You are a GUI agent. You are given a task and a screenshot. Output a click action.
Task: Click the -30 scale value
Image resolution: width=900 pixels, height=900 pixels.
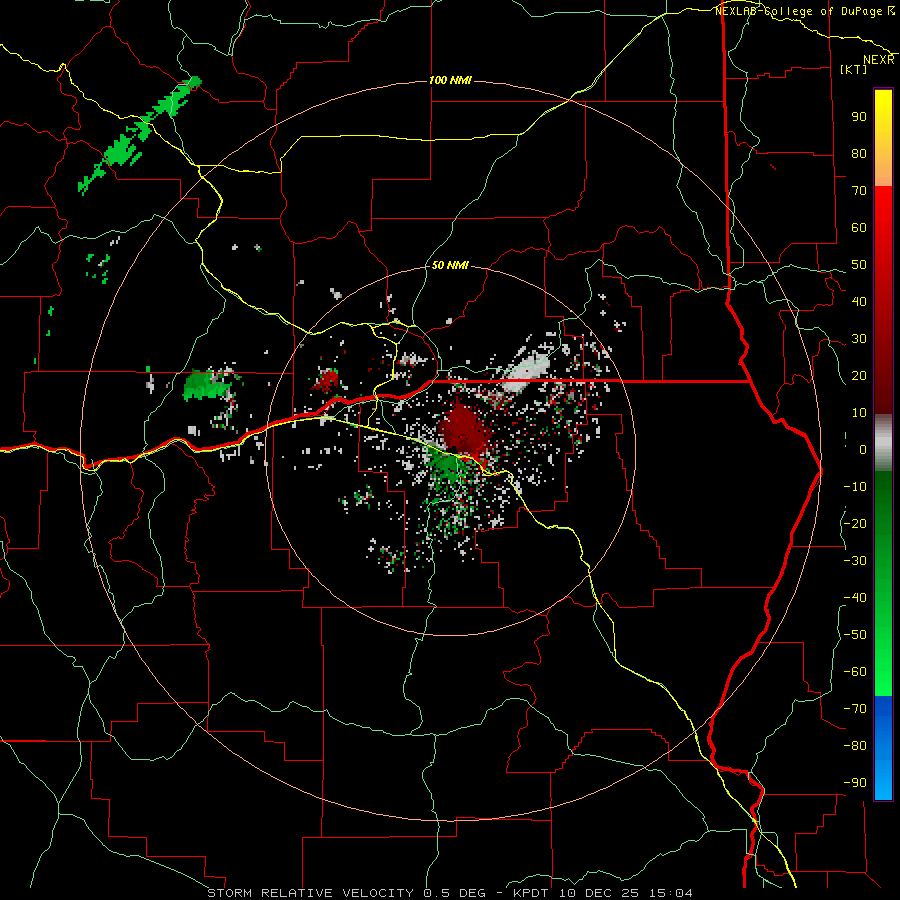click(855, 561)
